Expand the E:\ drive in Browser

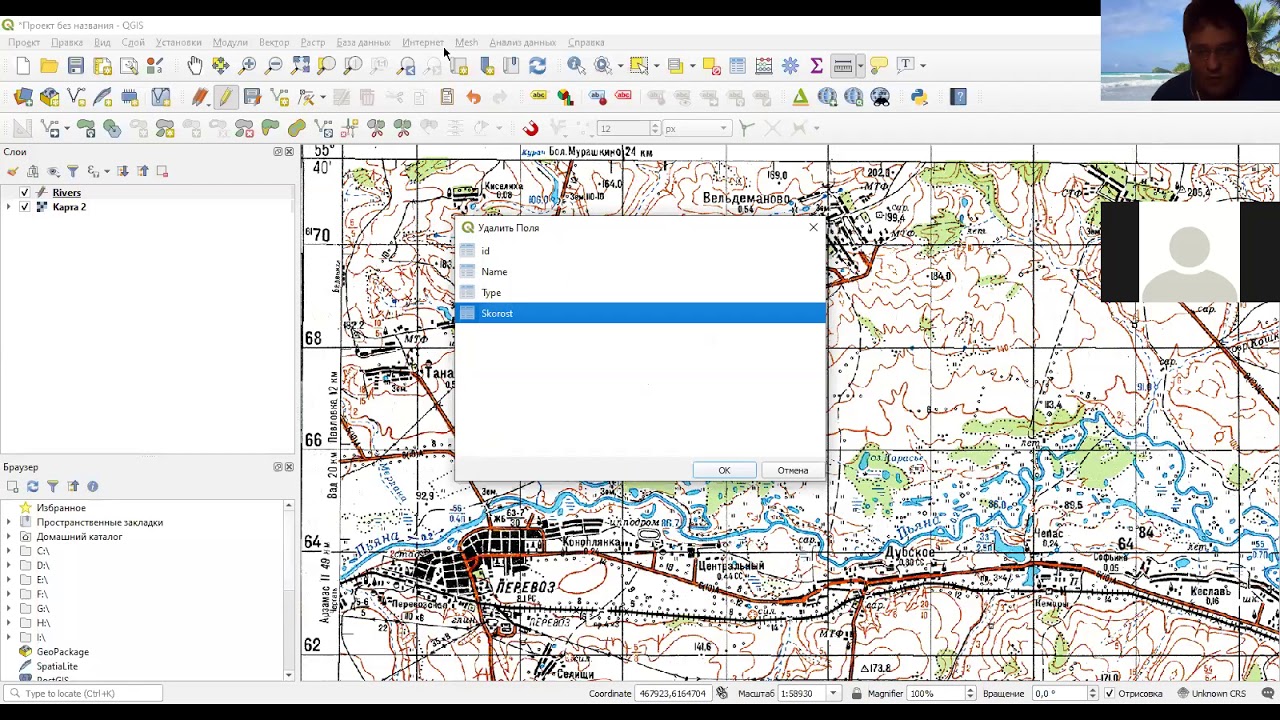[9, 580]
